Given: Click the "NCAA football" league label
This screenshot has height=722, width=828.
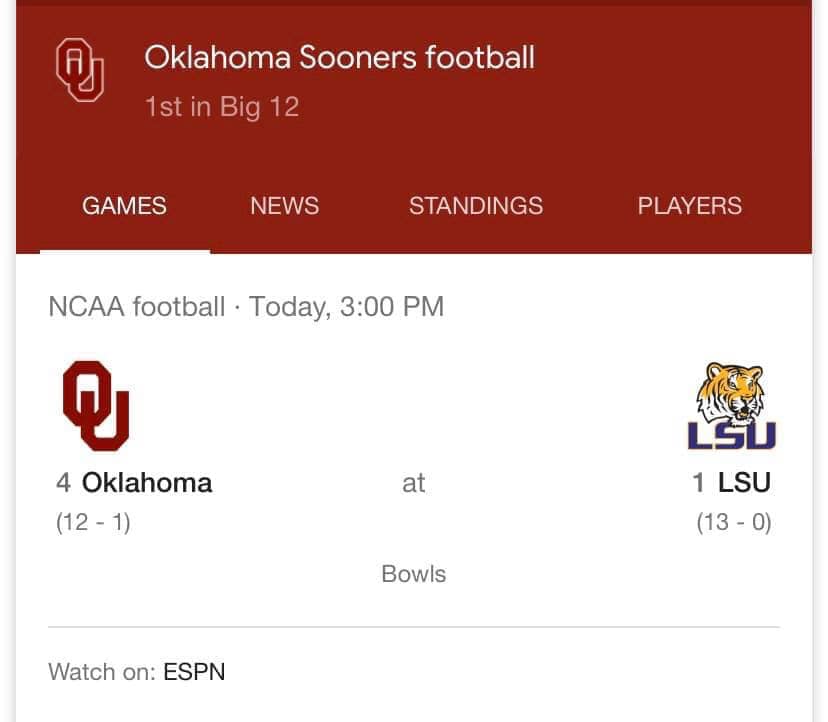Looking at the screenshot, I should [x=136, y=306].
